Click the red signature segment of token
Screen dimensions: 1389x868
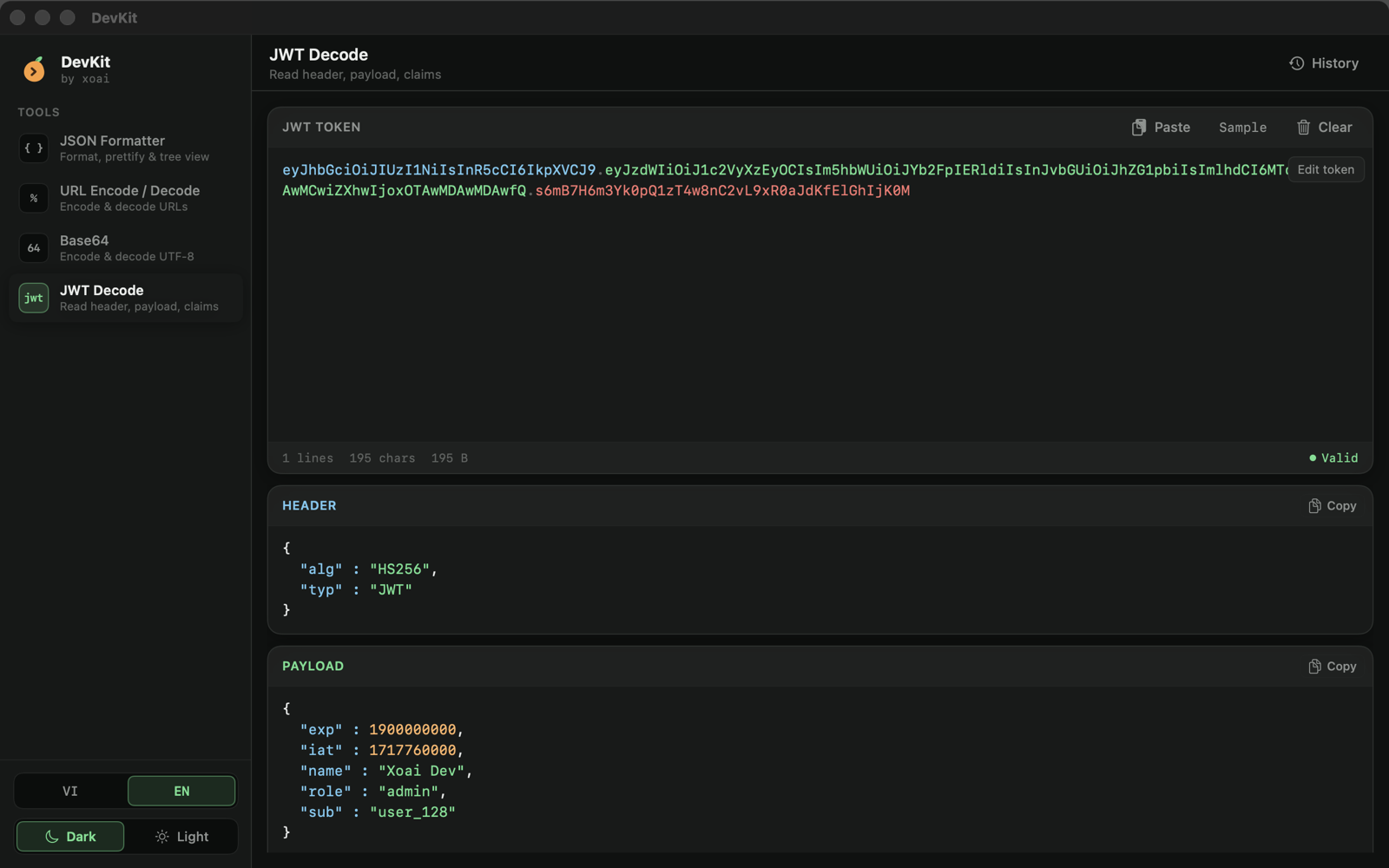click(x=722, y=191)
